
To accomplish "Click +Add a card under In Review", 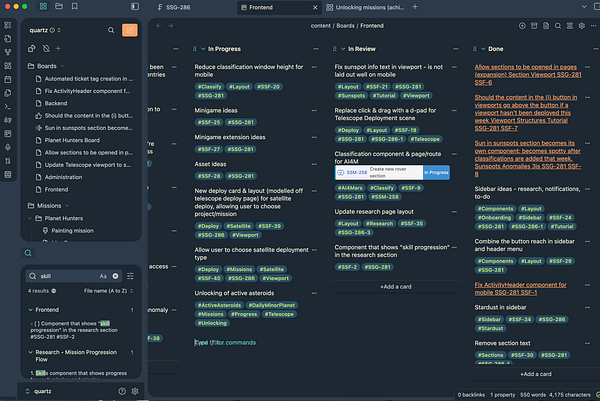I will pyautogui.click(x=396, y=287).
